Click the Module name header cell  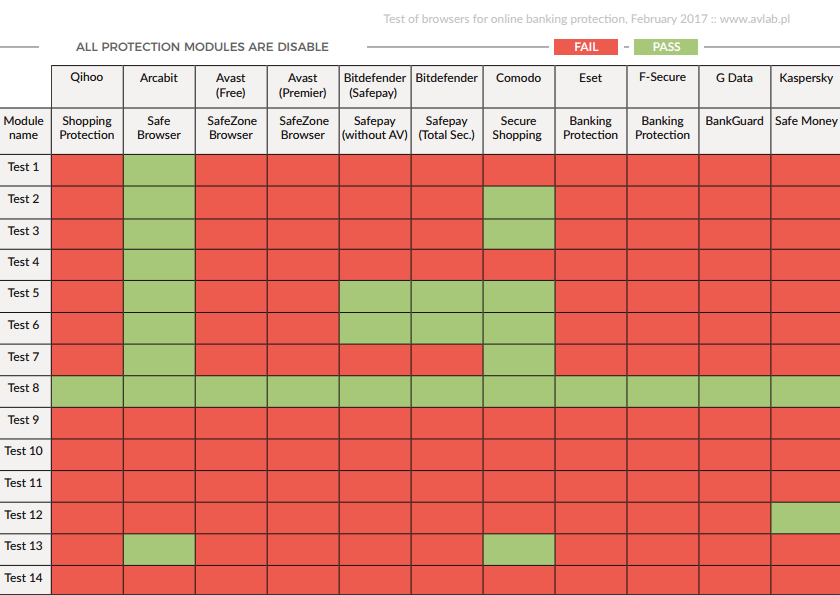[x=24, y=128]
